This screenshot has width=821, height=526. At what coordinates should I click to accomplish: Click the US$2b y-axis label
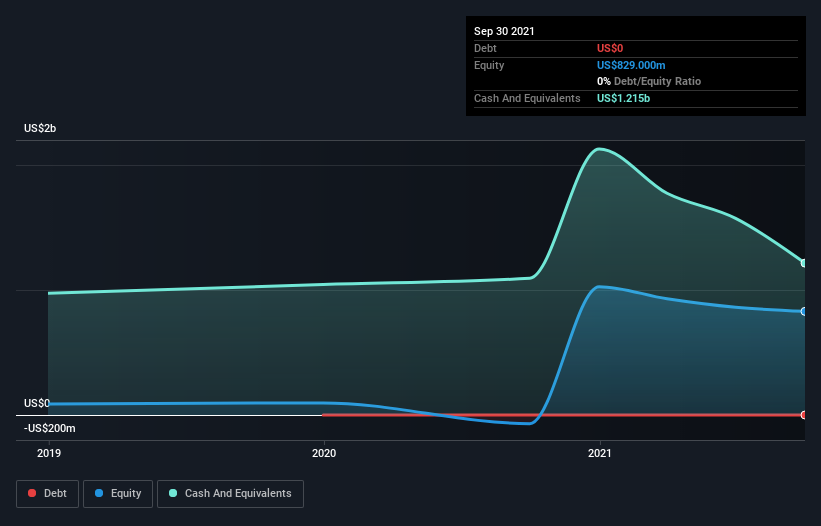pyautogui.click(x=40, y=128)
